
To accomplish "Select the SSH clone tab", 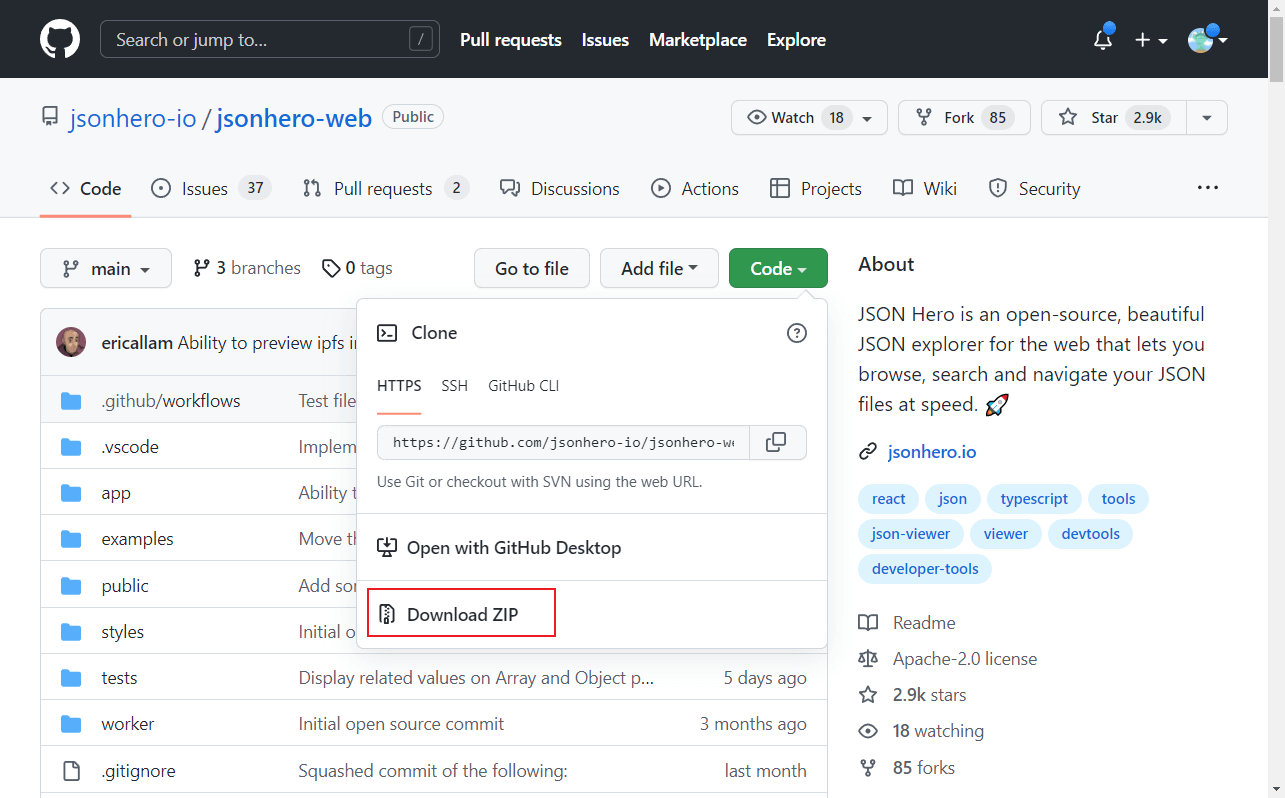I will [455, 386].
